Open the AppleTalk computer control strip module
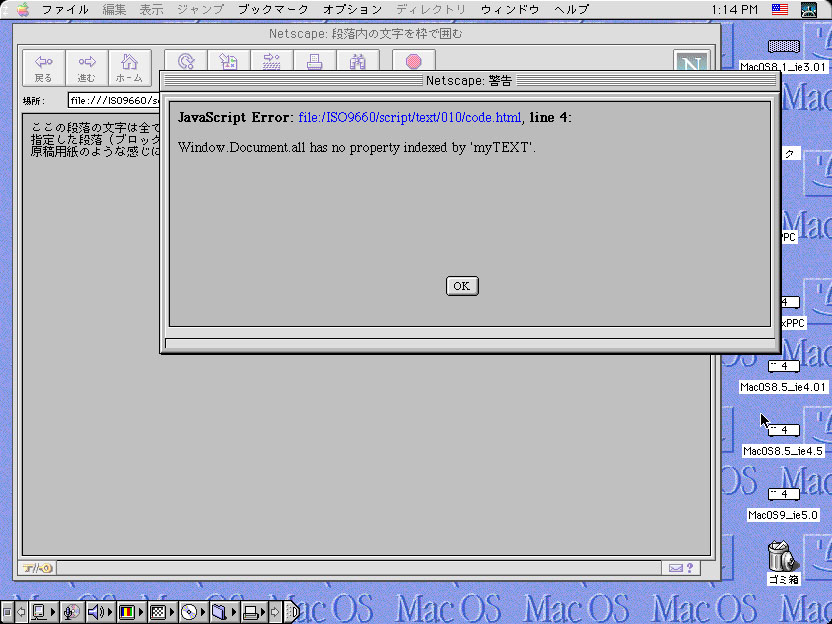Image resolution: width=832 pixels, height=624 pixels. point(43,612)
